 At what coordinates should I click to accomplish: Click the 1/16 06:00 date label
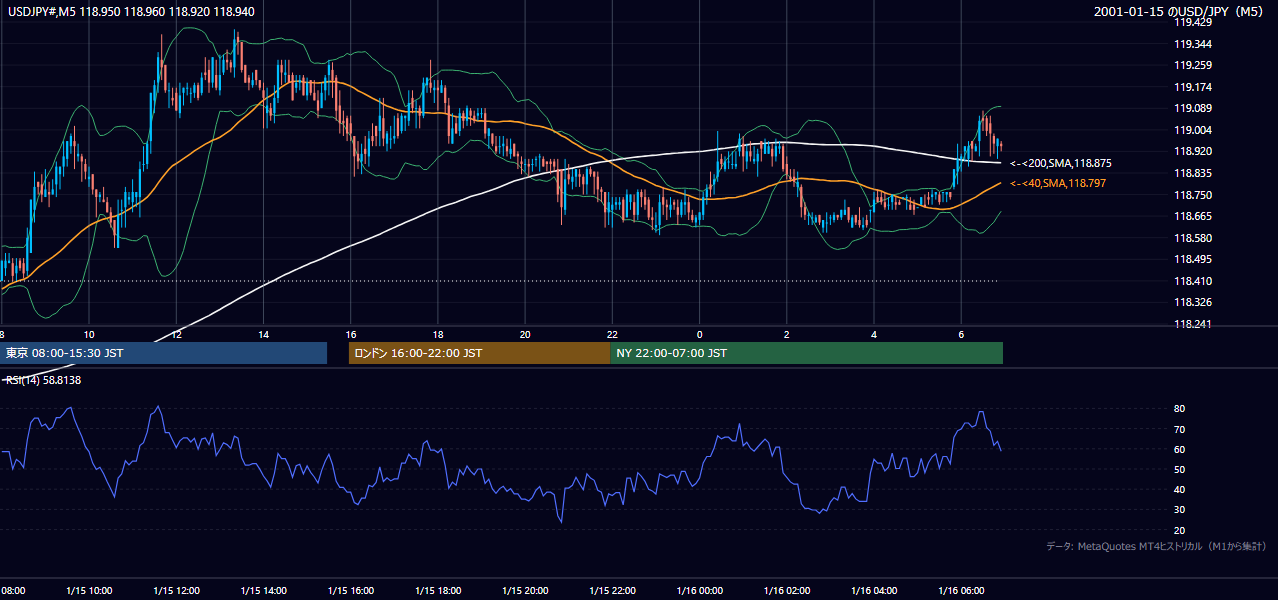(x=961, y=590)
